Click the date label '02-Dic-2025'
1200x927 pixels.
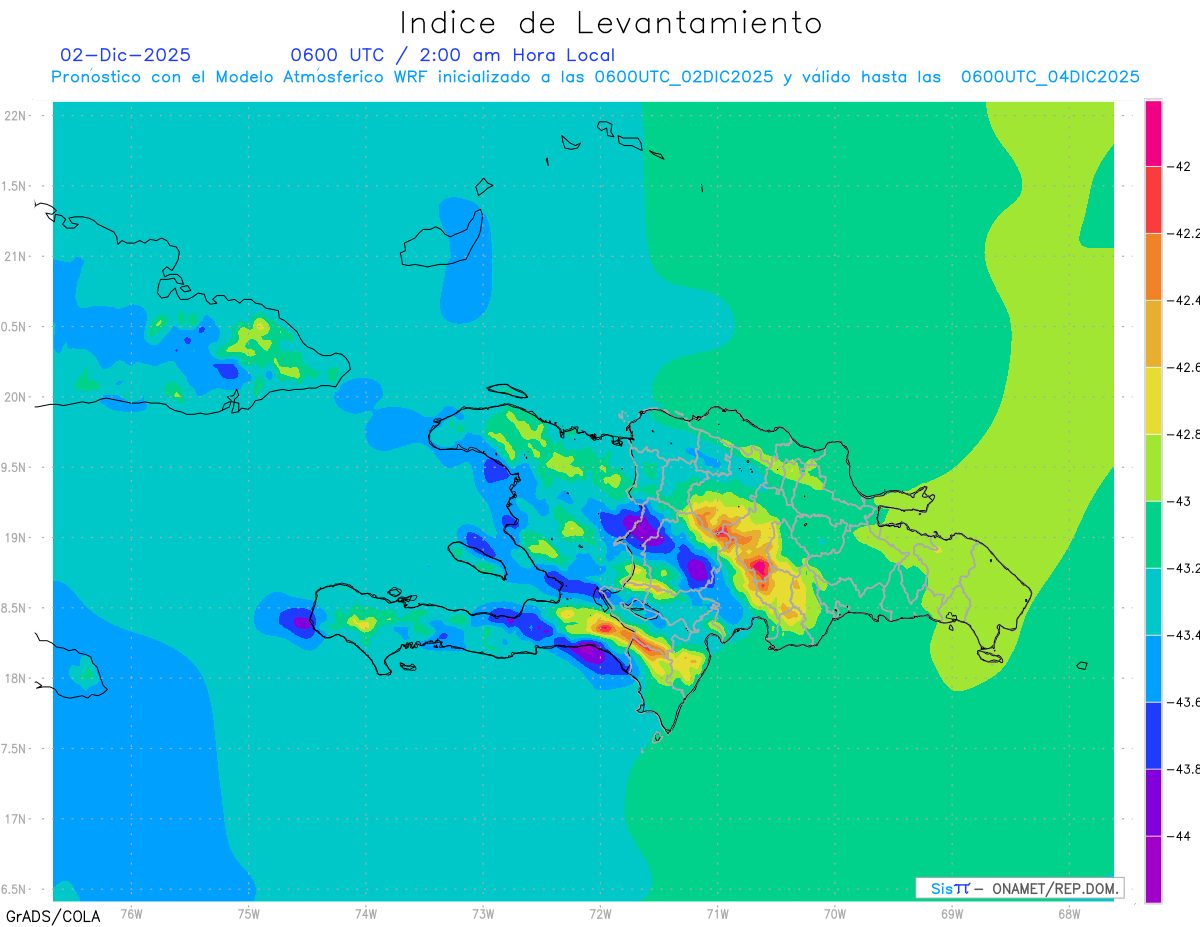pyautogui.click(x=125, y=55)
